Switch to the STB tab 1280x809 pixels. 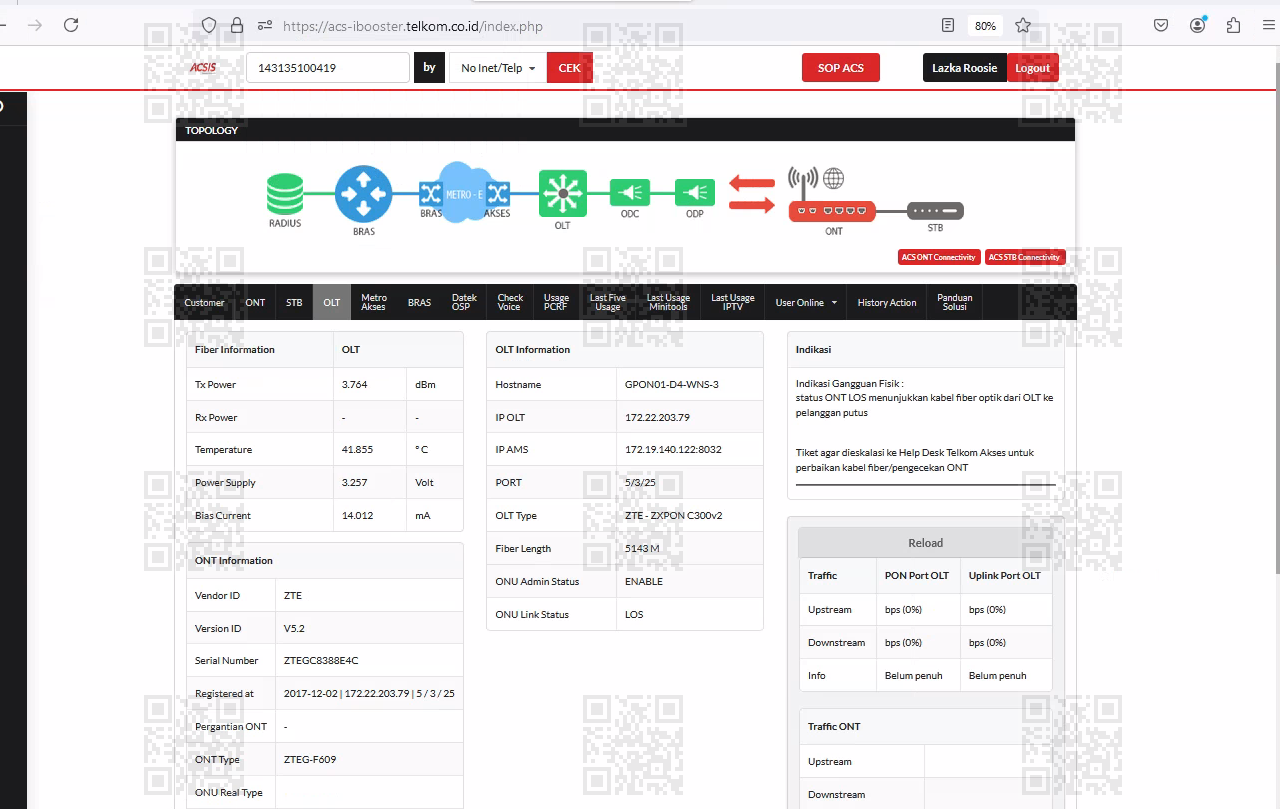tap(294, 302)
